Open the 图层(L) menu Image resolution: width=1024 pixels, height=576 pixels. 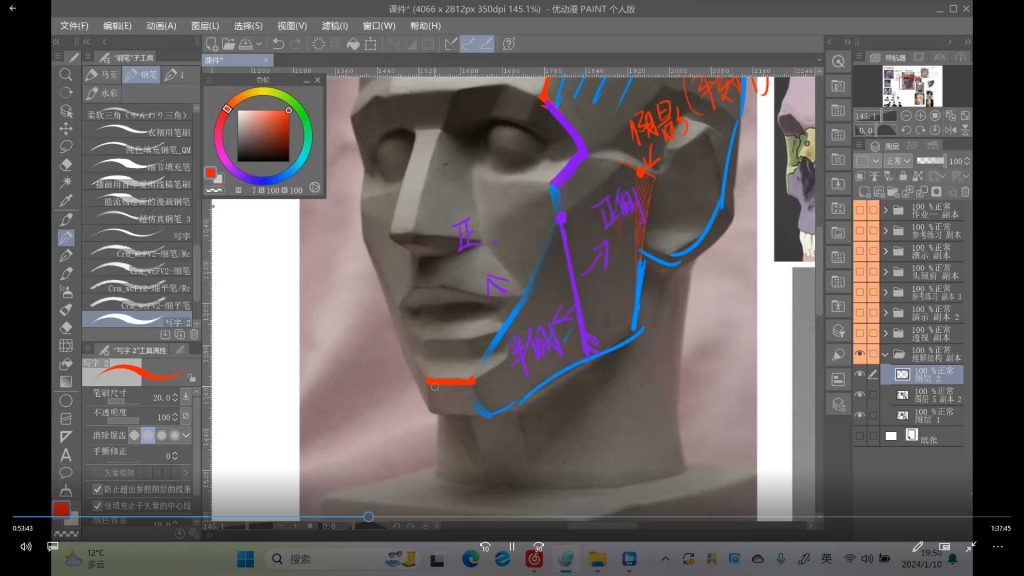(205, 25)
